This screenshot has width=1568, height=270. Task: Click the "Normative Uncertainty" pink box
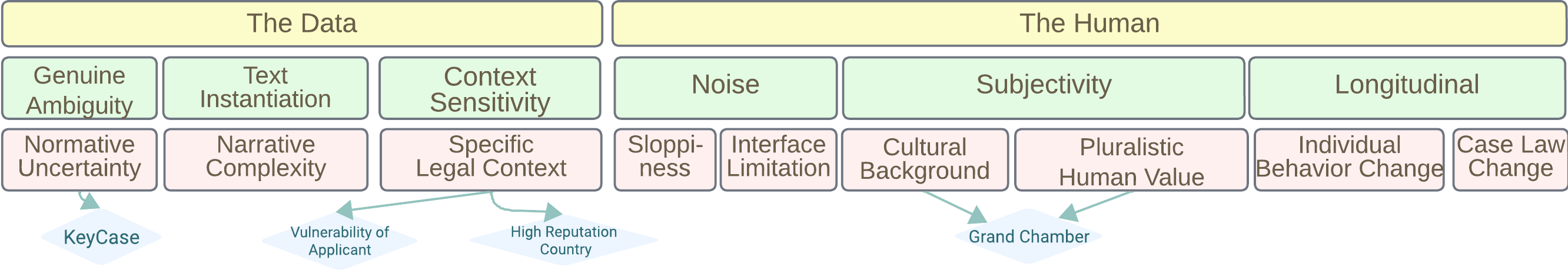pyautogui.click(x=79, y=159)
